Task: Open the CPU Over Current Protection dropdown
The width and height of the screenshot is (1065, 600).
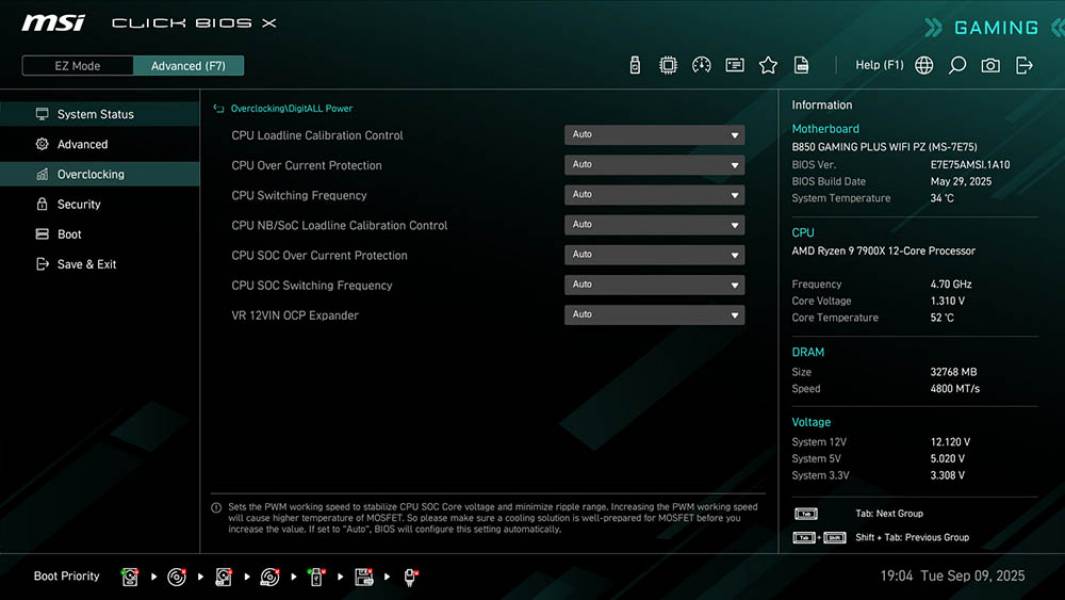Action: tap(655, 164)
